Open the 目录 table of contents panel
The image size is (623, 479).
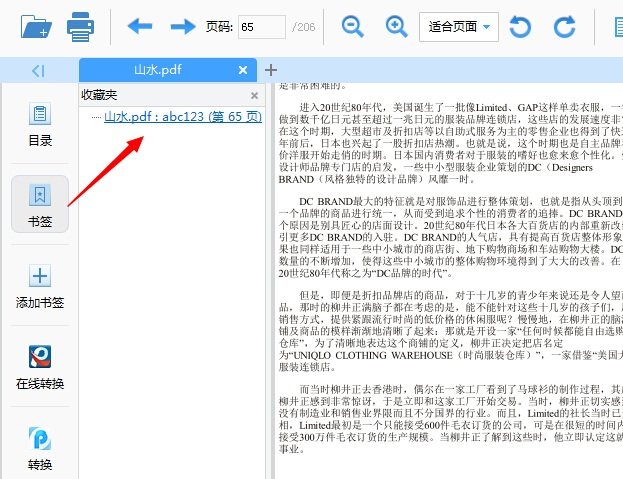[x=40, y=124]
